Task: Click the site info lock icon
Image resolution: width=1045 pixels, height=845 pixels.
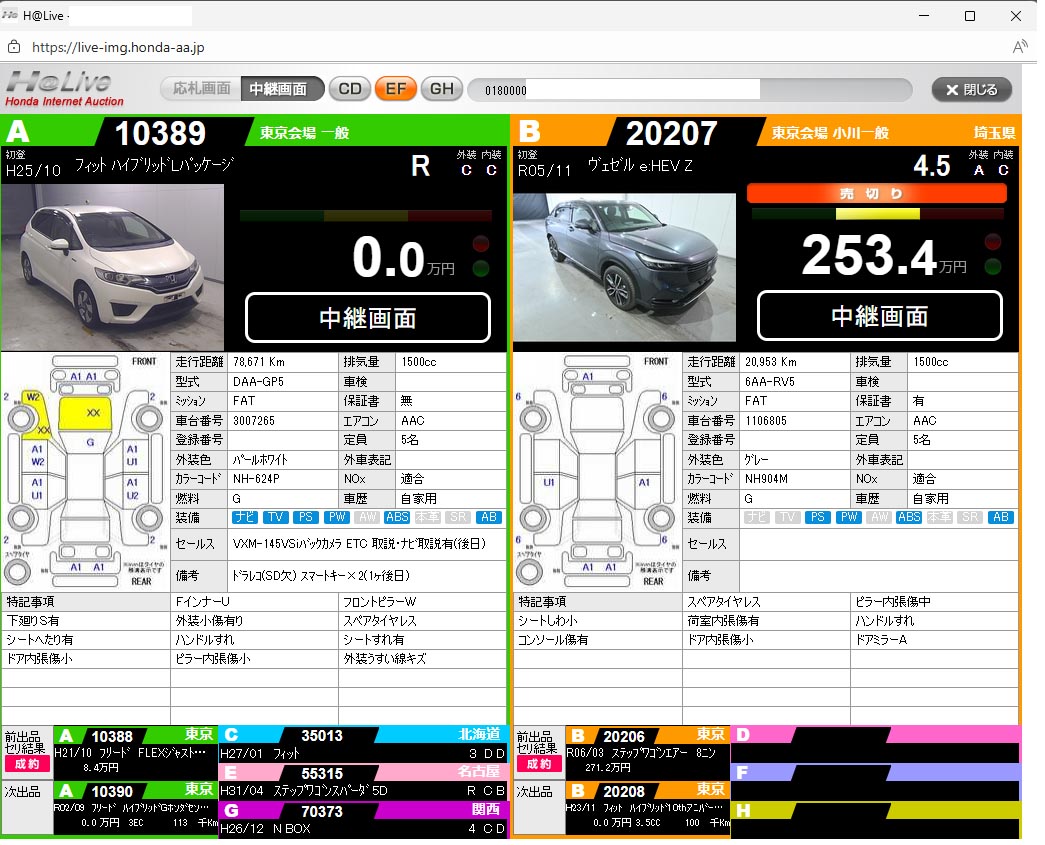Action: coord(14,47)
